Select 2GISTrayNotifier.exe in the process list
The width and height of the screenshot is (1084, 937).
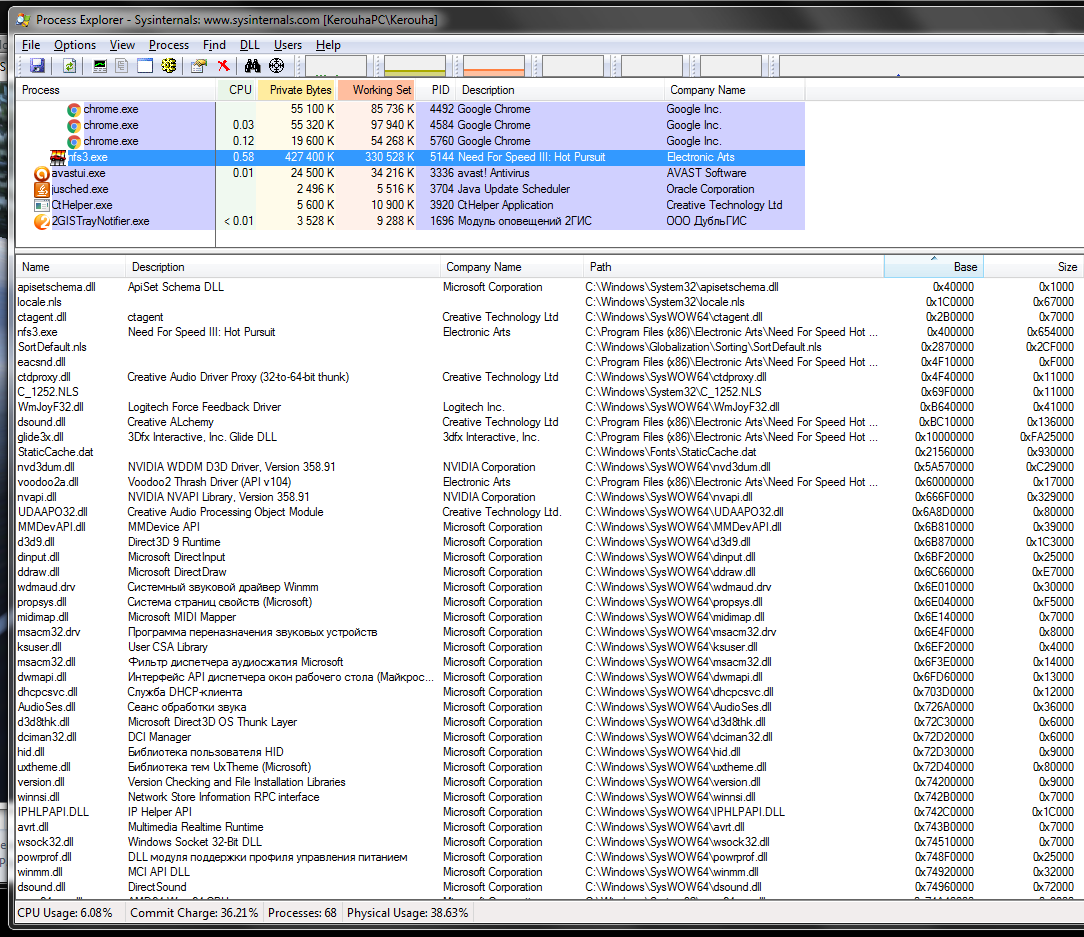pos(100,221)
